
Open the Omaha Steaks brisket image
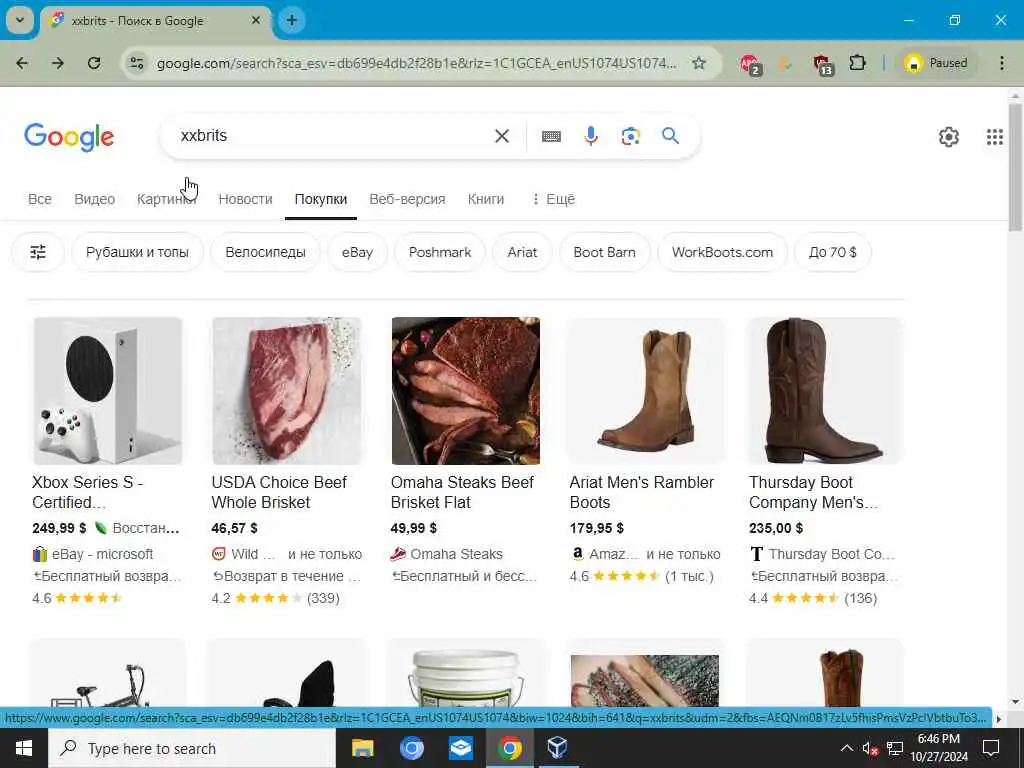466,391
